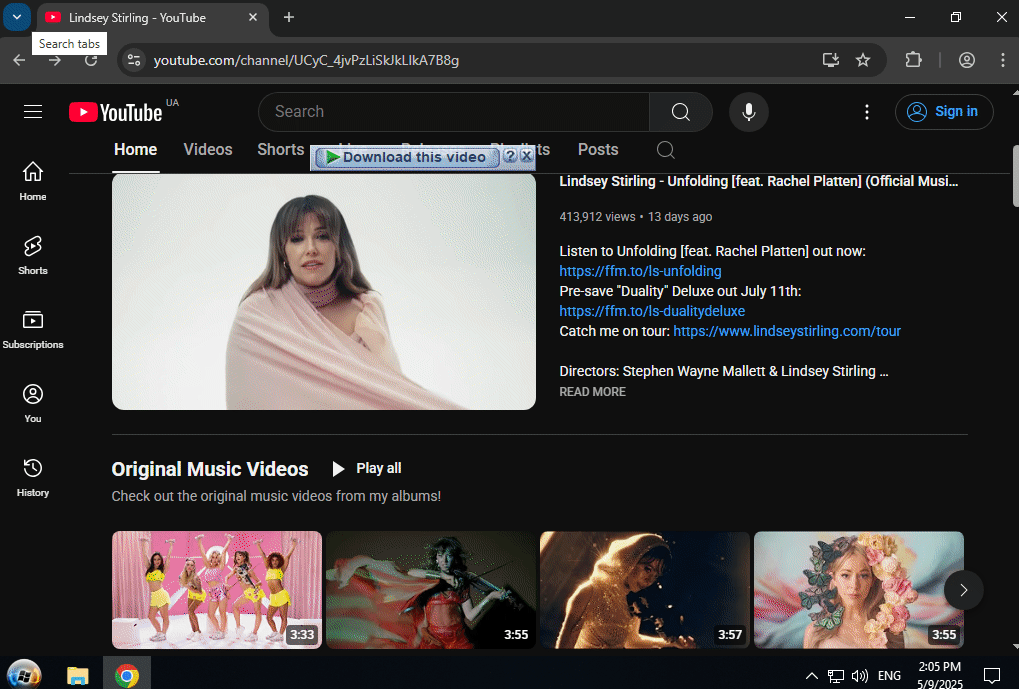Open the lindseystirling.com/tour link

[x=787, y=332]
